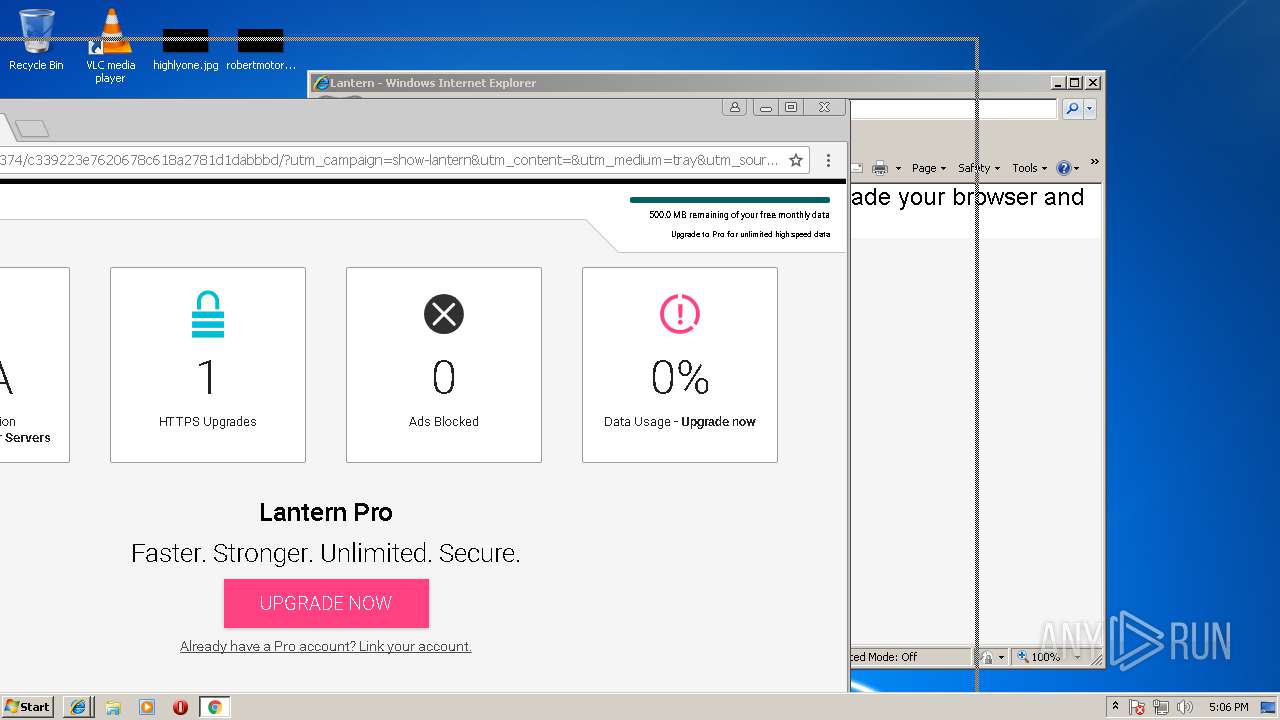Screen dimensions: 1280x720
Task: Select the robertmotor desktop file
Action: click(x=261, y=48)
